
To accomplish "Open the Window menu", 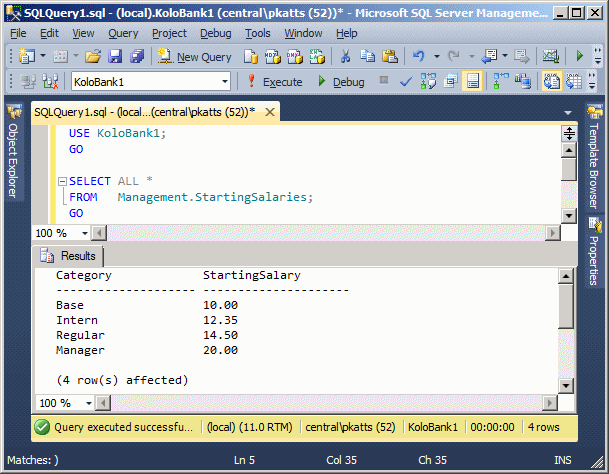I will click(303, 33).
